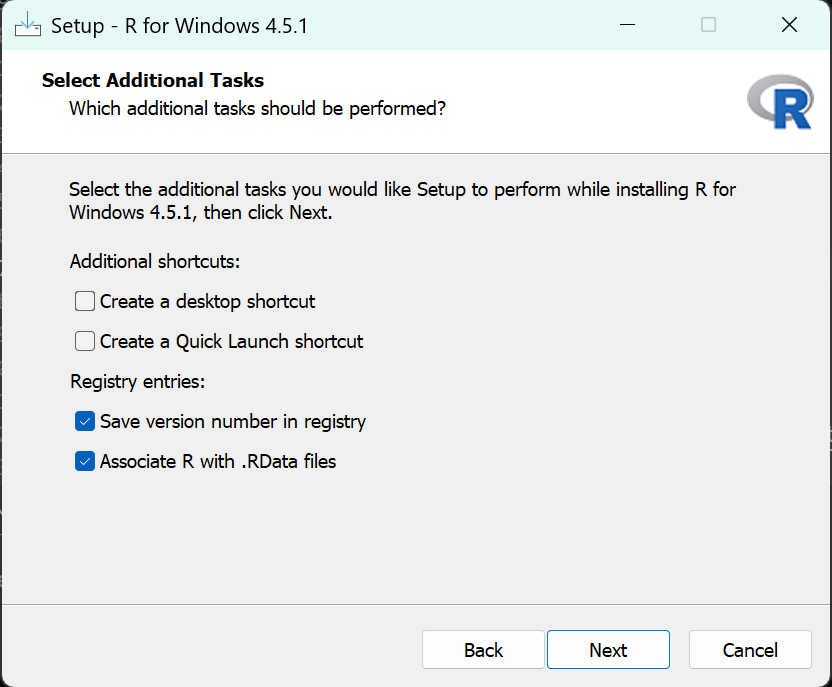Minimize the Setup window
Image resolution: width=832 pixels, height=687 pixels.
(x=628, y=25)
